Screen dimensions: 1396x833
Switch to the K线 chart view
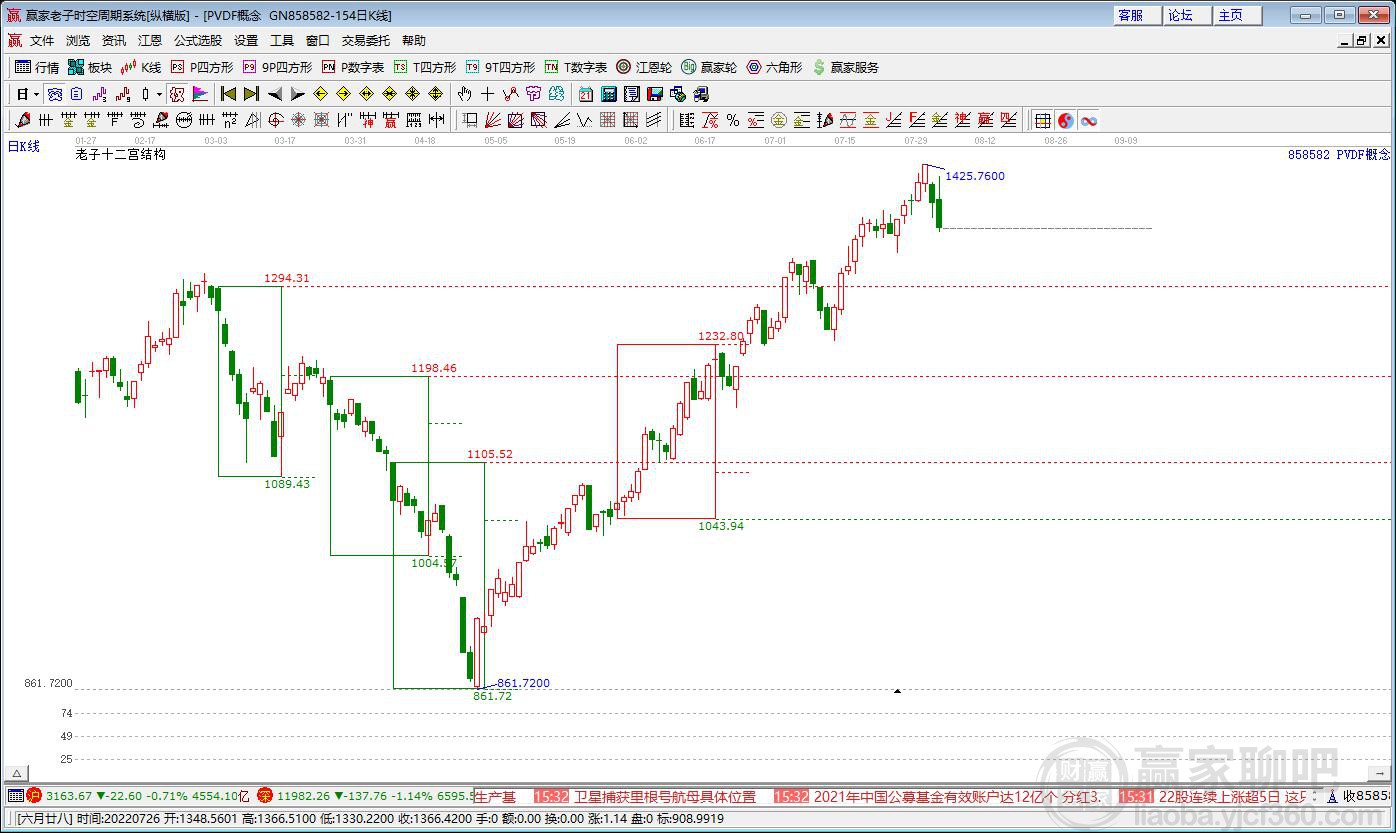click(141, 67)
